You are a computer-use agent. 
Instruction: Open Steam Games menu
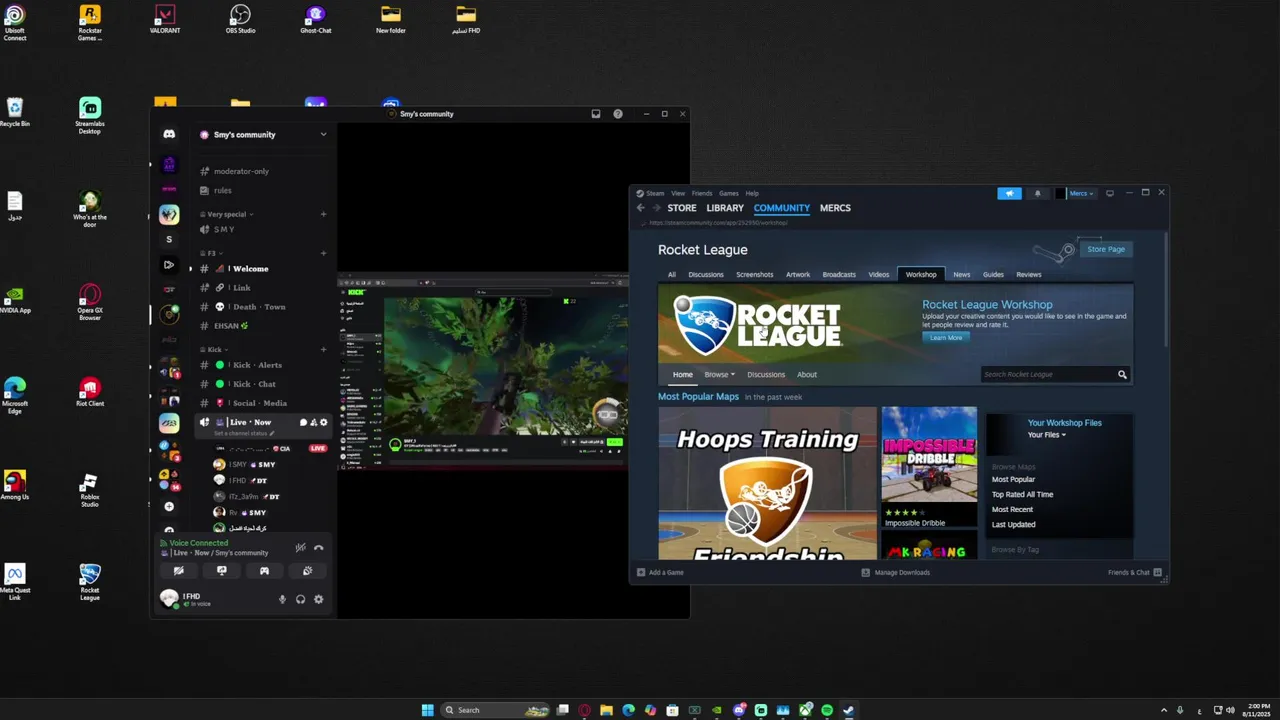point(729,193)
